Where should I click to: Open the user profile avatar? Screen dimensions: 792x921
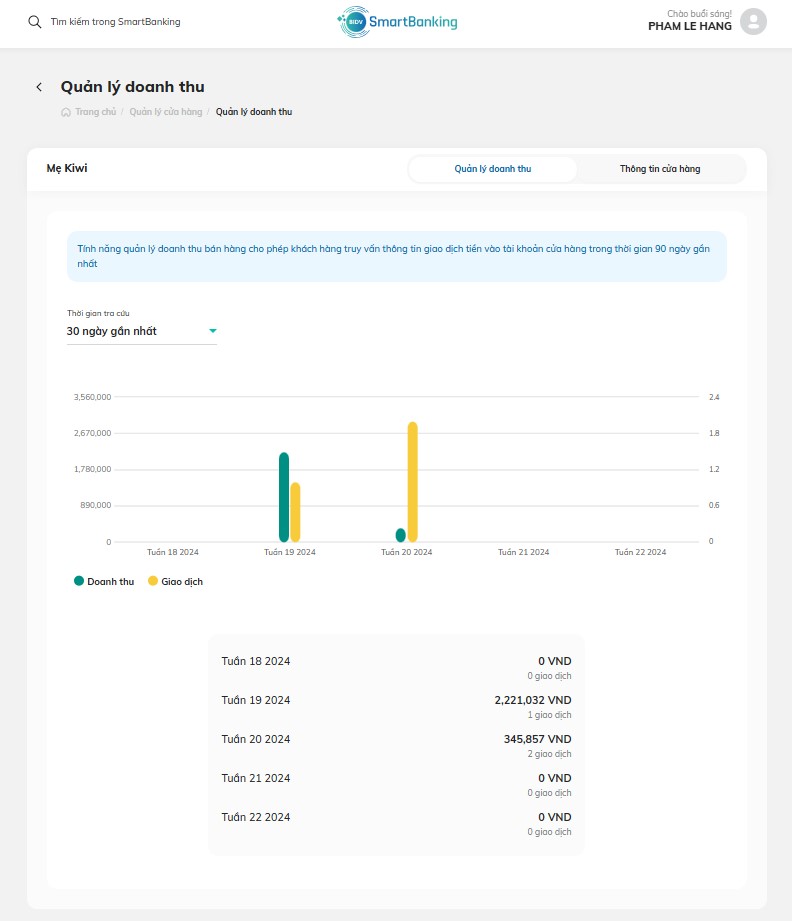pos(753,22)
